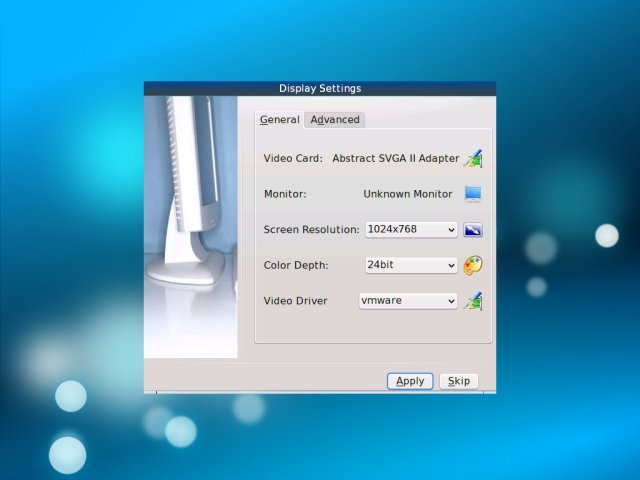Click the Unknown Monitor text
Viewport: 640px width, 480px height.
tap(408, 194)
